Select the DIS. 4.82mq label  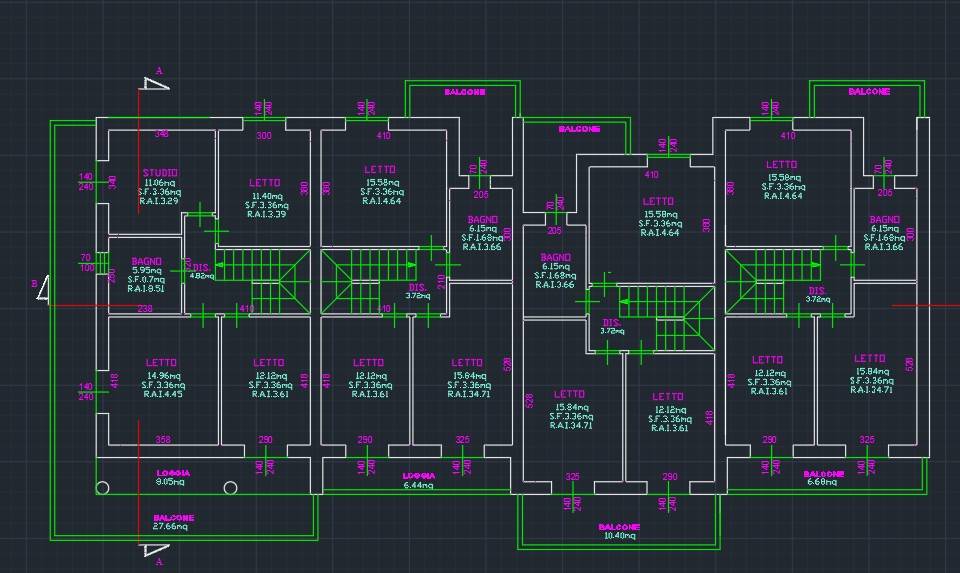pyautogui.click(x=200, y=271)
